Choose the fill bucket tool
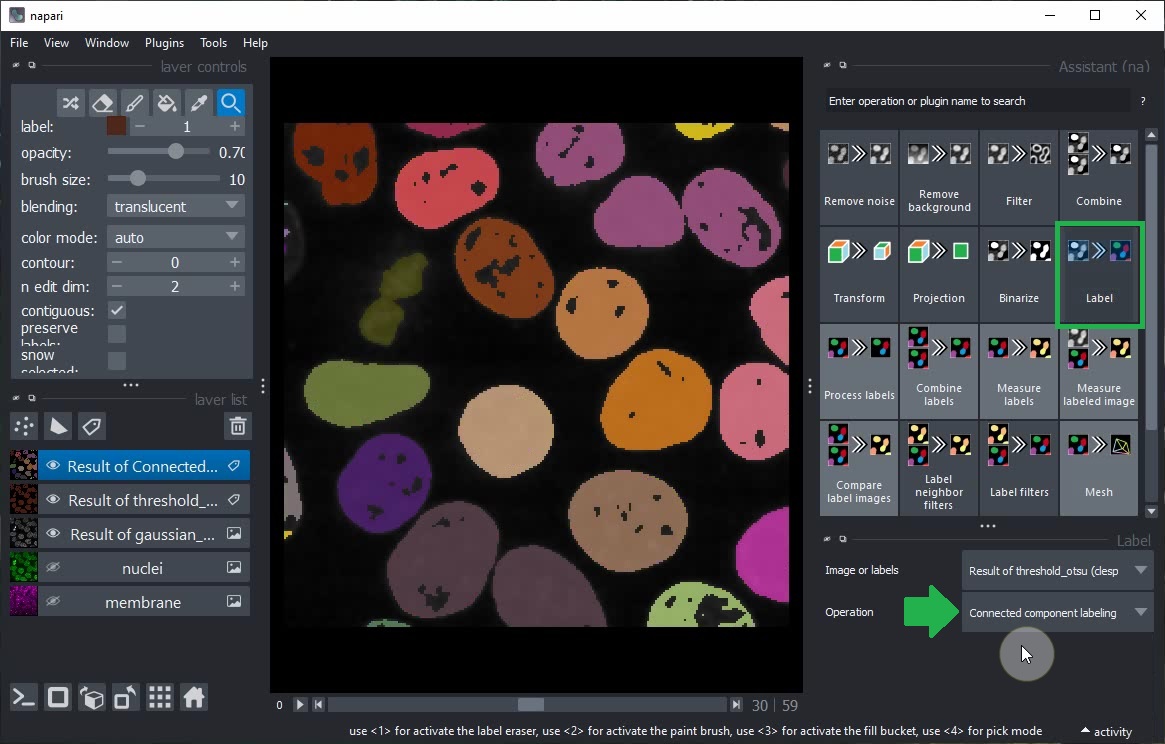Viewport: 1165px width, 744px height. point(167,103)
